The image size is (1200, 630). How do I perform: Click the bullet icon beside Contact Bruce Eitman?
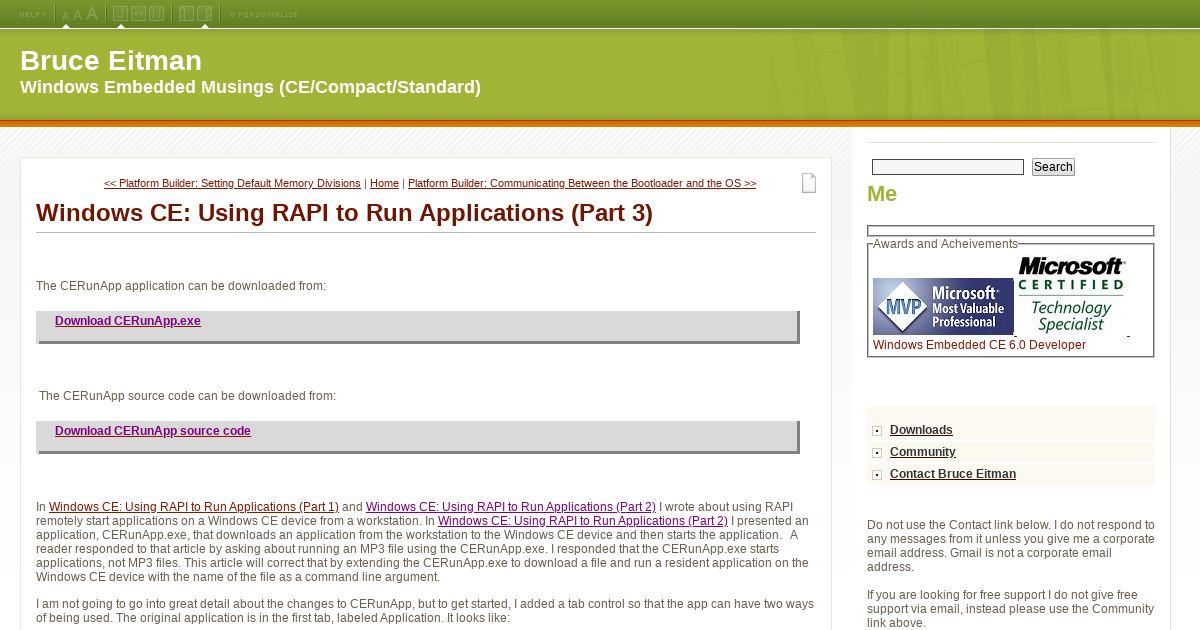click(877, 475)
